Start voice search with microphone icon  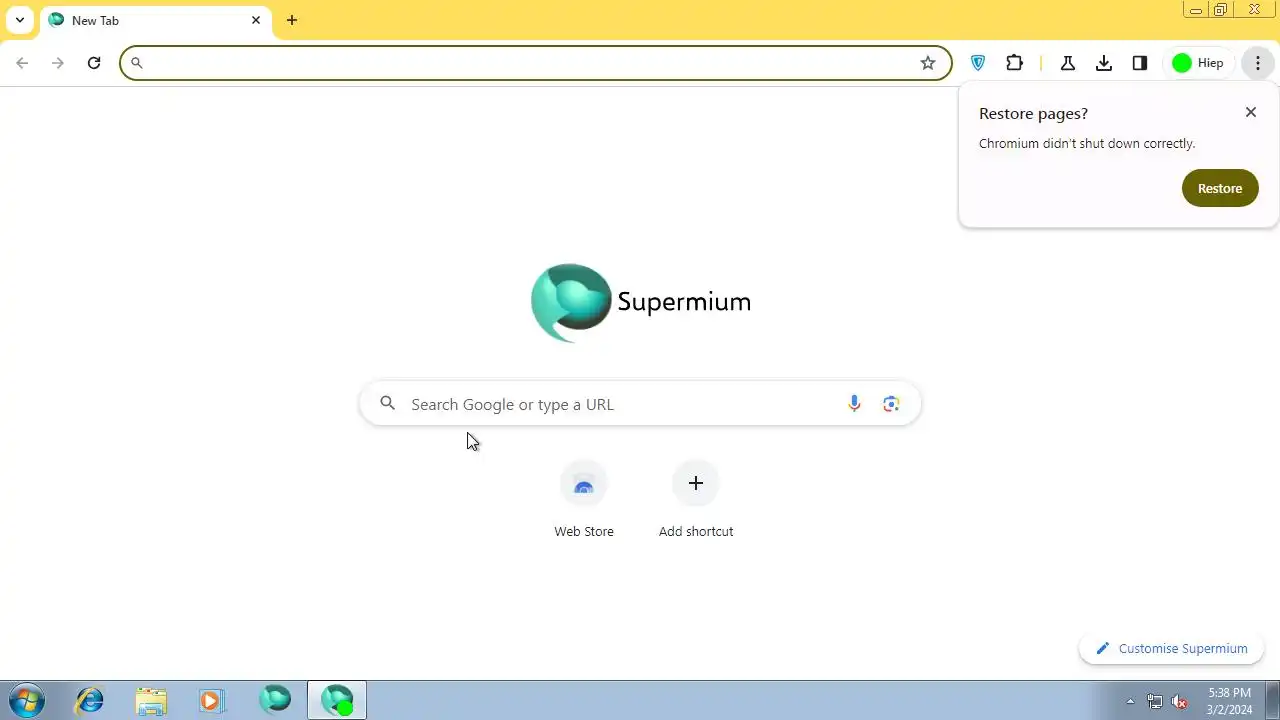coord(854,404)
